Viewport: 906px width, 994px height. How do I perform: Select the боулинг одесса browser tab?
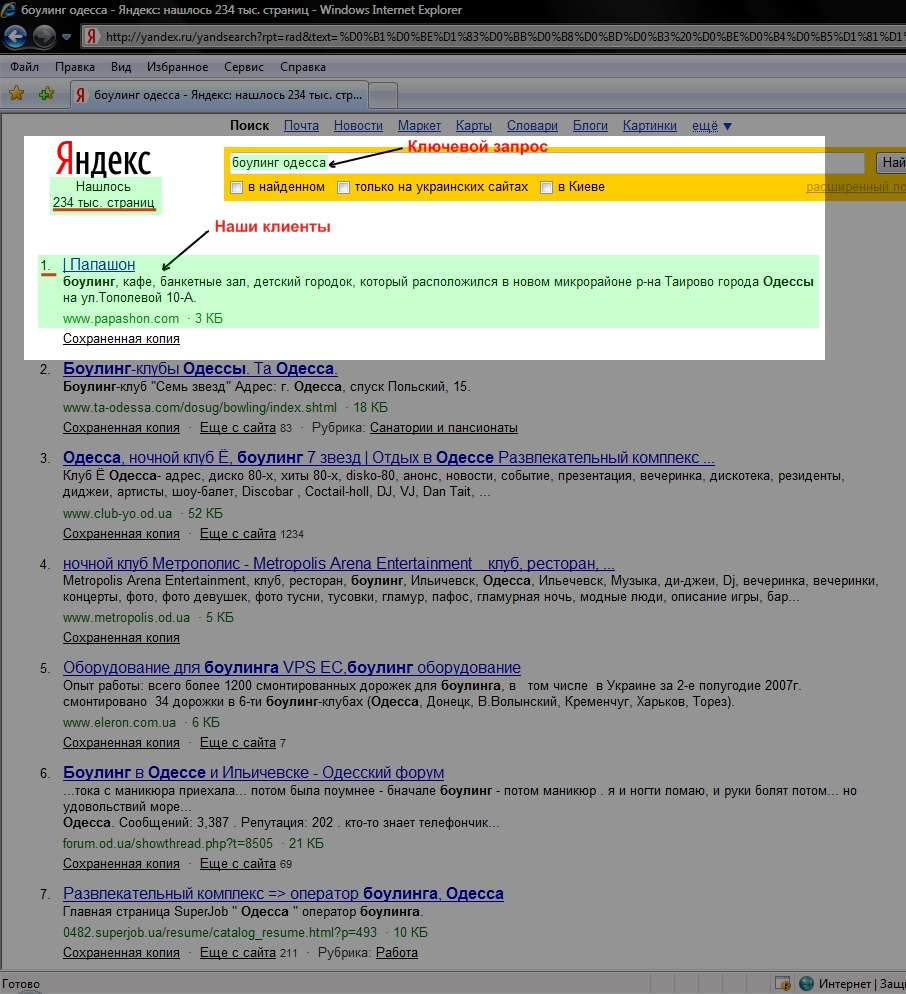(219, 95)
